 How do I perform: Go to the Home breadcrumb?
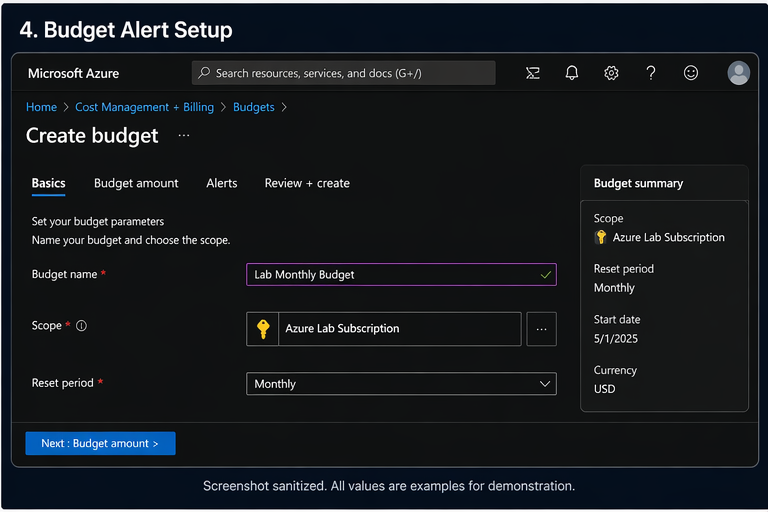click(42, 107)
